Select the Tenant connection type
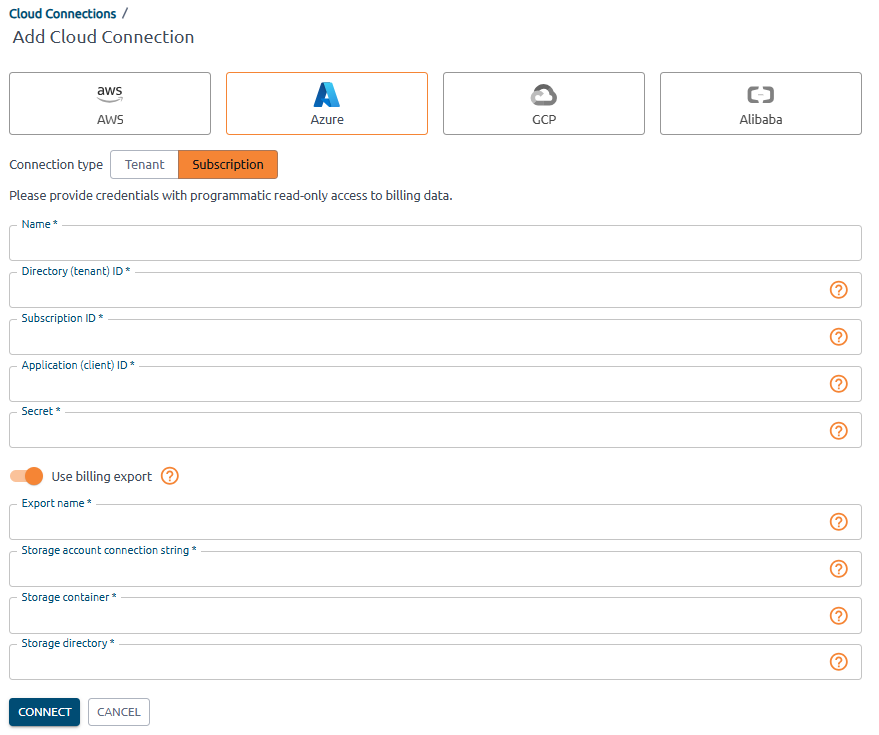Viewport: 879px width, 735px height. (144, 164)
